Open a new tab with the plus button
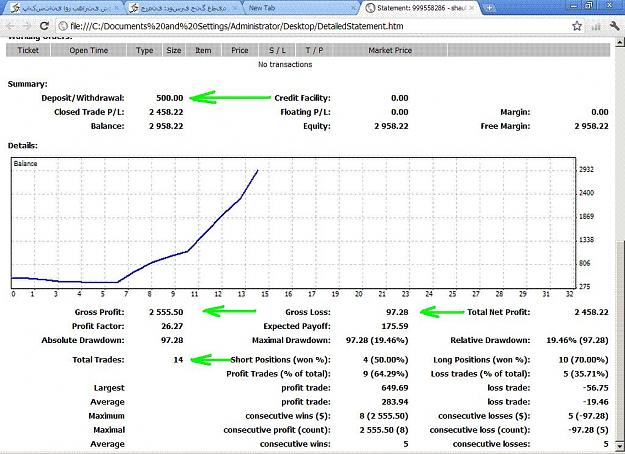 (x=489, y=8)
